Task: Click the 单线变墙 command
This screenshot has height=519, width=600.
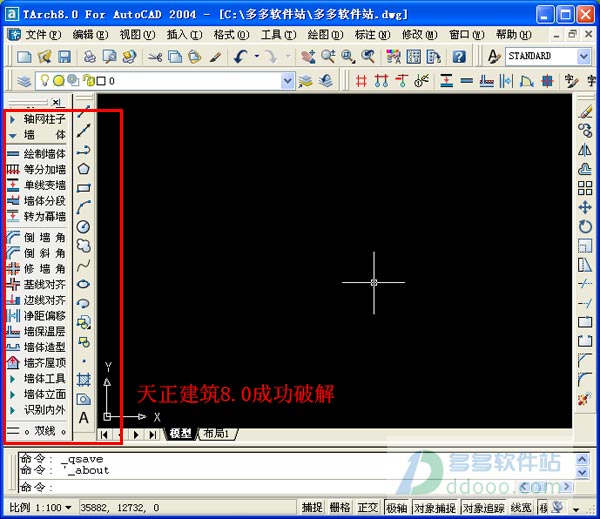Action: click(x=37, y=185)
